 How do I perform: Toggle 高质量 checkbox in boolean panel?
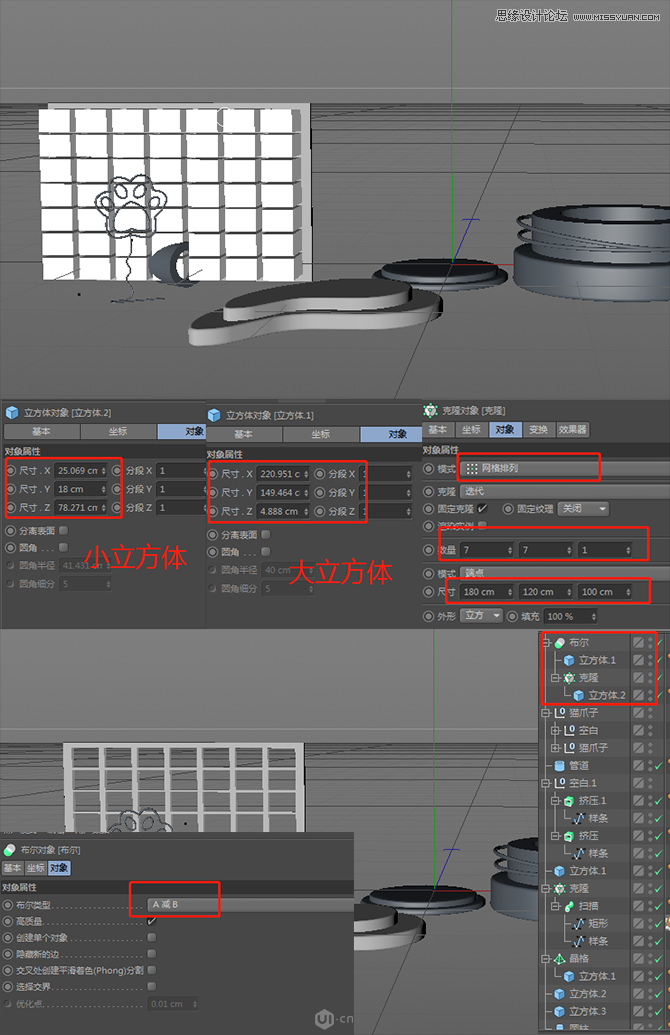click(152, 921)
